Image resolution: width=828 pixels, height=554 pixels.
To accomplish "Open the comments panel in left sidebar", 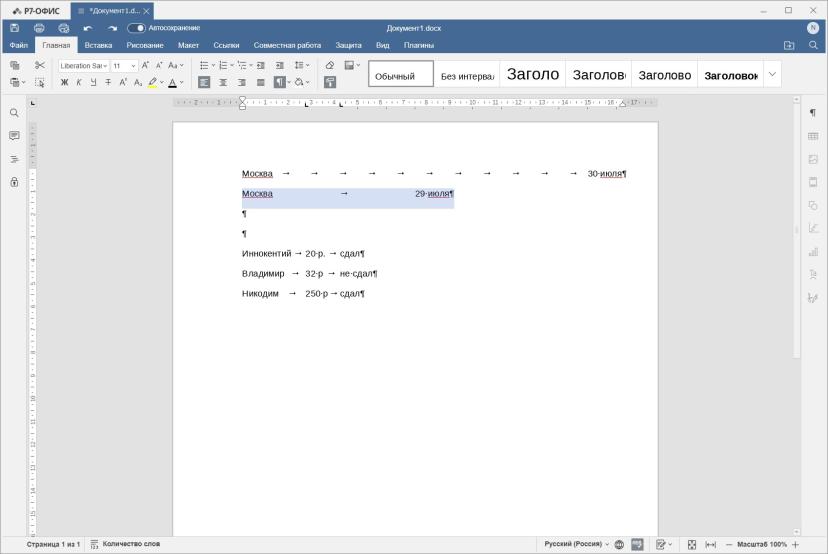I will 14,136.
